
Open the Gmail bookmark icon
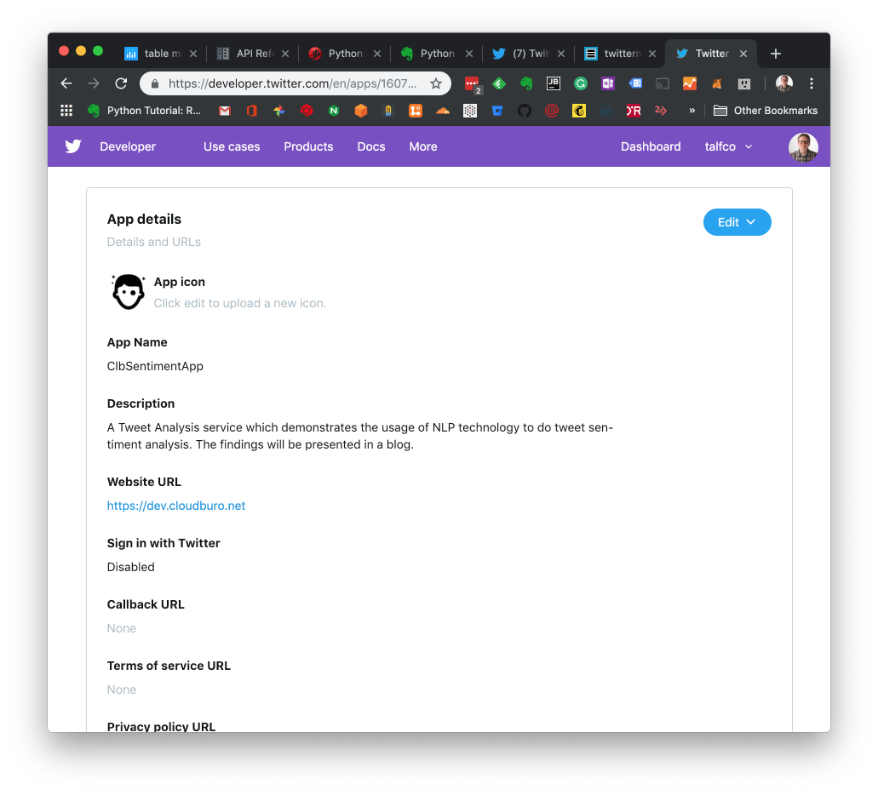225,111
